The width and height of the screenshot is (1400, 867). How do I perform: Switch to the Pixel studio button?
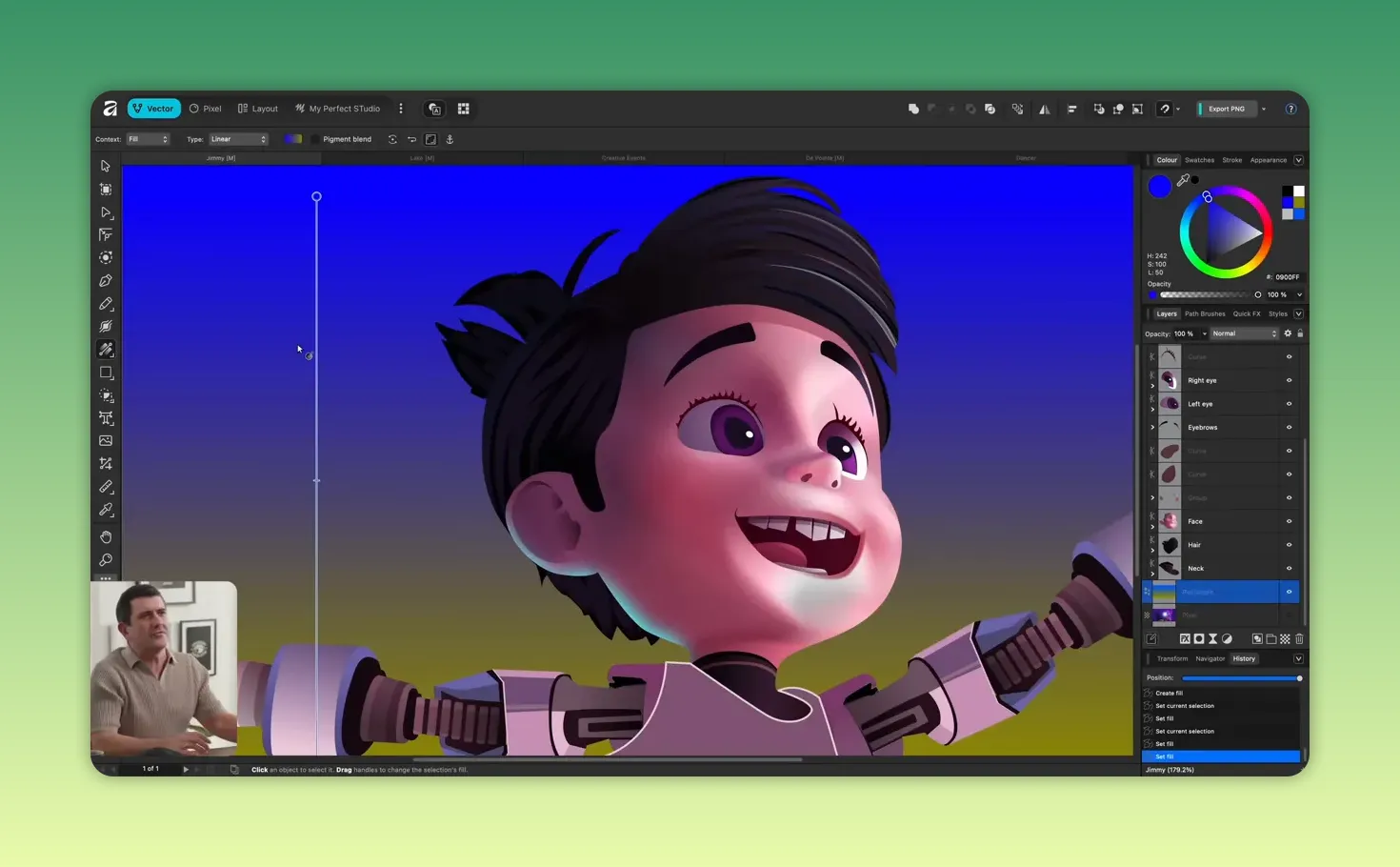(206, 109)
